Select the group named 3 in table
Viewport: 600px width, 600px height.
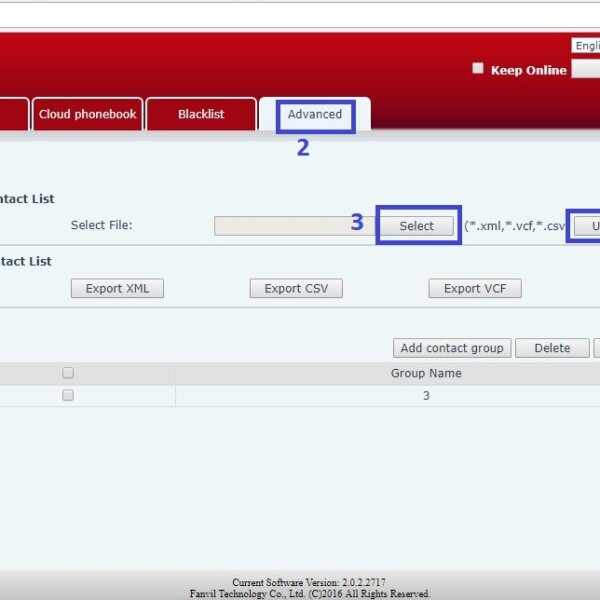tap(426, 396)
